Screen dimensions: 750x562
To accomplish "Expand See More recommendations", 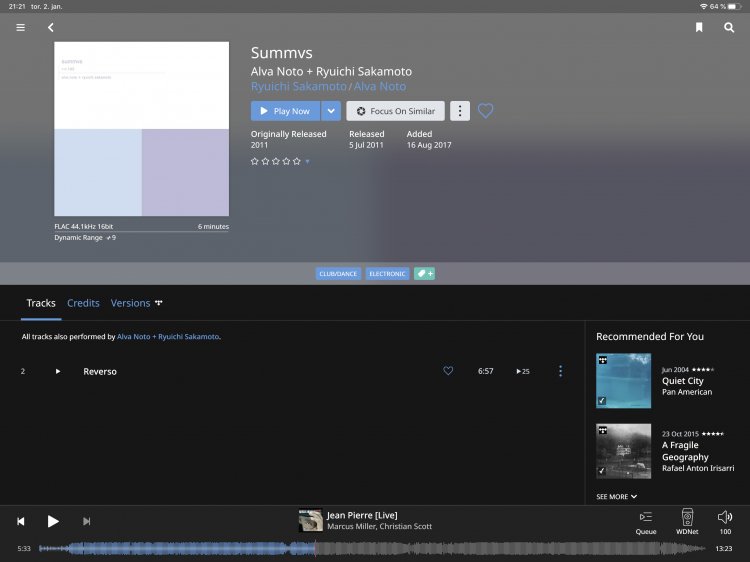I will click(616, 496).
